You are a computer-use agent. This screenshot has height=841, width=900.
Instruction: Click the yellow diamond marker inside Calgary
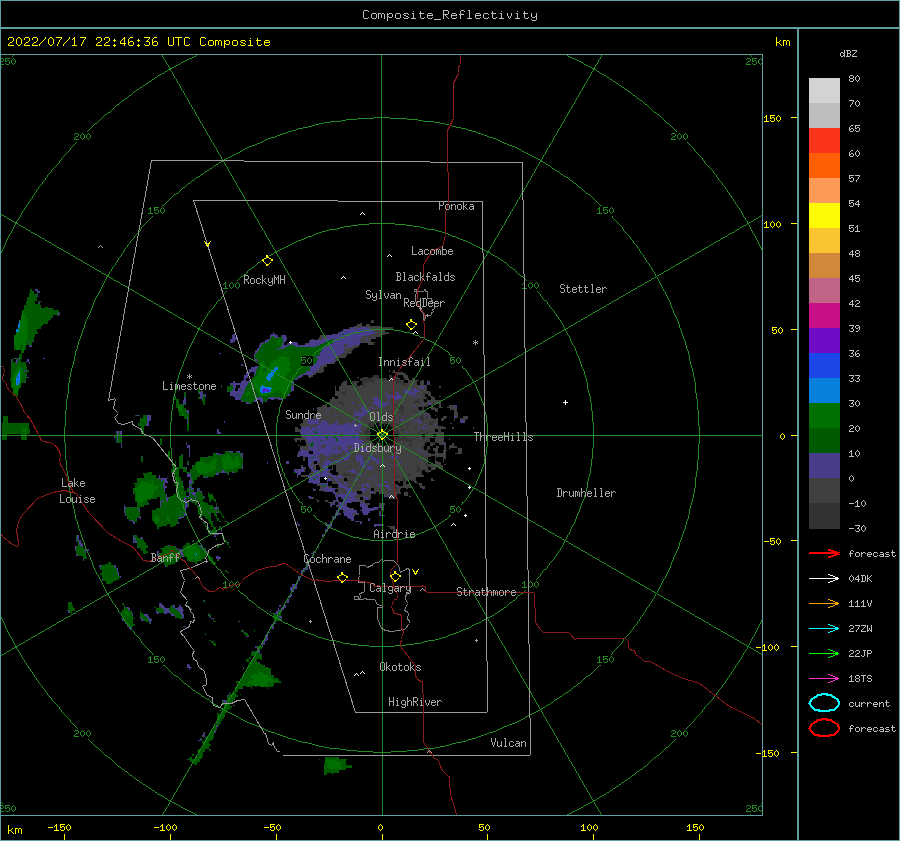(395, 576)
